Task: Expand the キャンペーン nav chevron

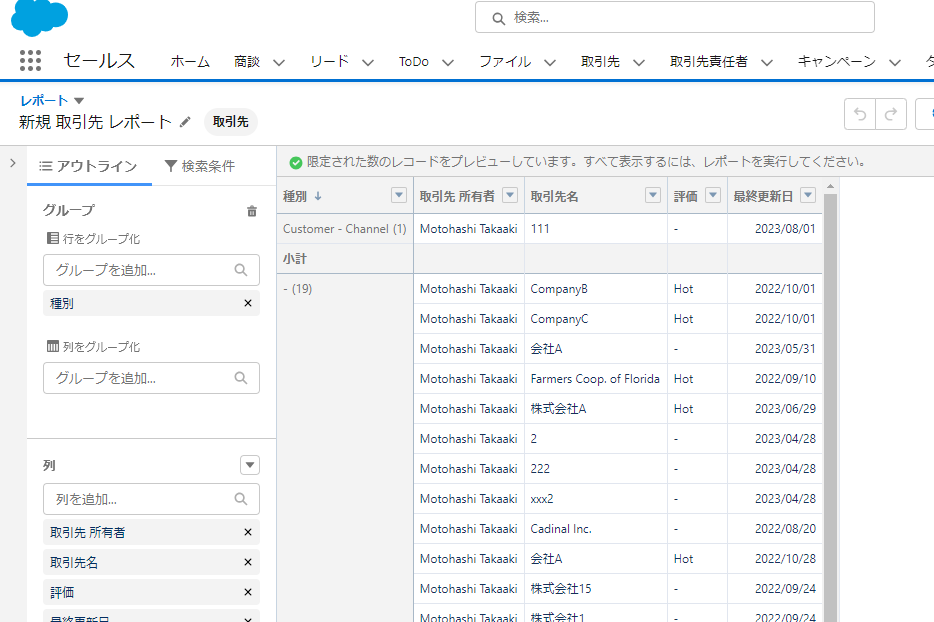Action: pos(895,63)
